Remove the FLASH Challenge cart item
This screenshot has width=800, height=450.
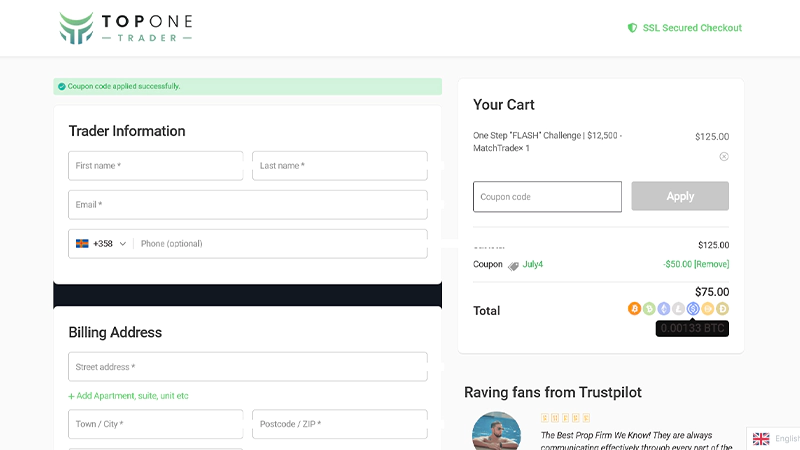[724, 157]
